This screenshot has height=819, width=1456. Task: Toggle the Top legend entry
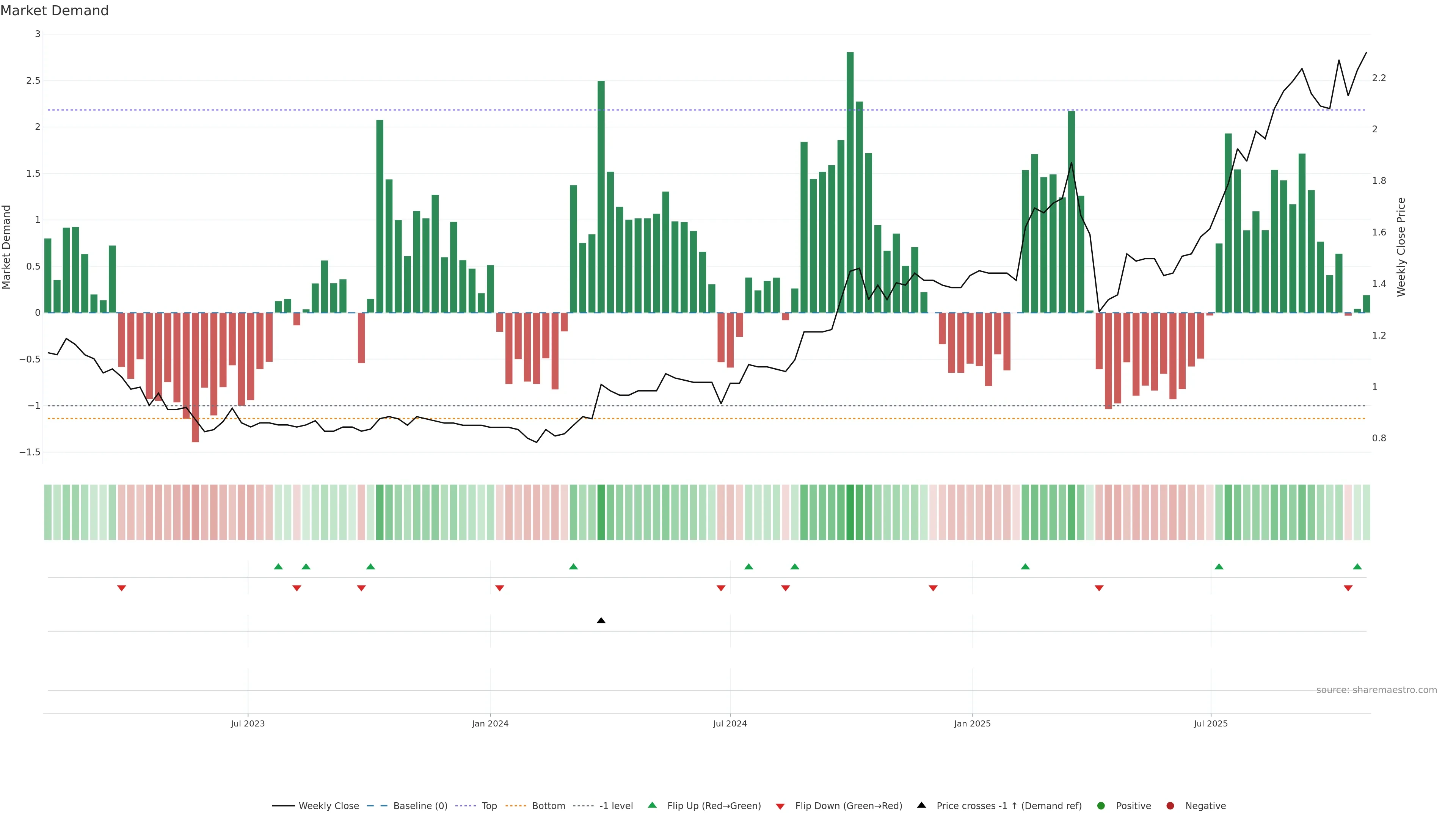tap(489, 806)
